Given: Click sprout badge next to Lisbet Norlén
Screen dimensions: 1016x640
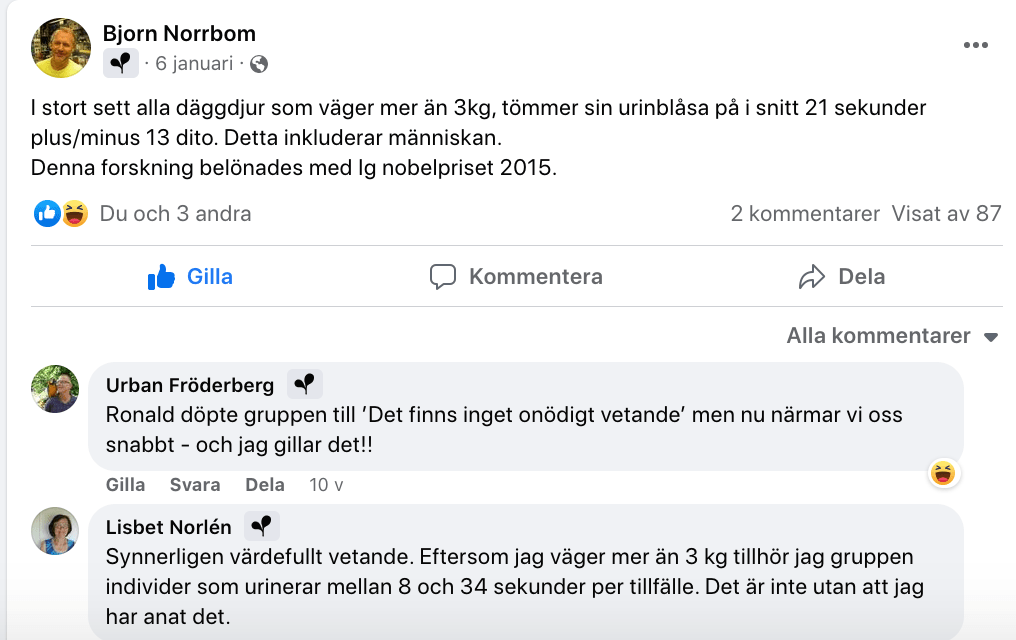Looking at the screenshot, I should click(x=262, y=527).
